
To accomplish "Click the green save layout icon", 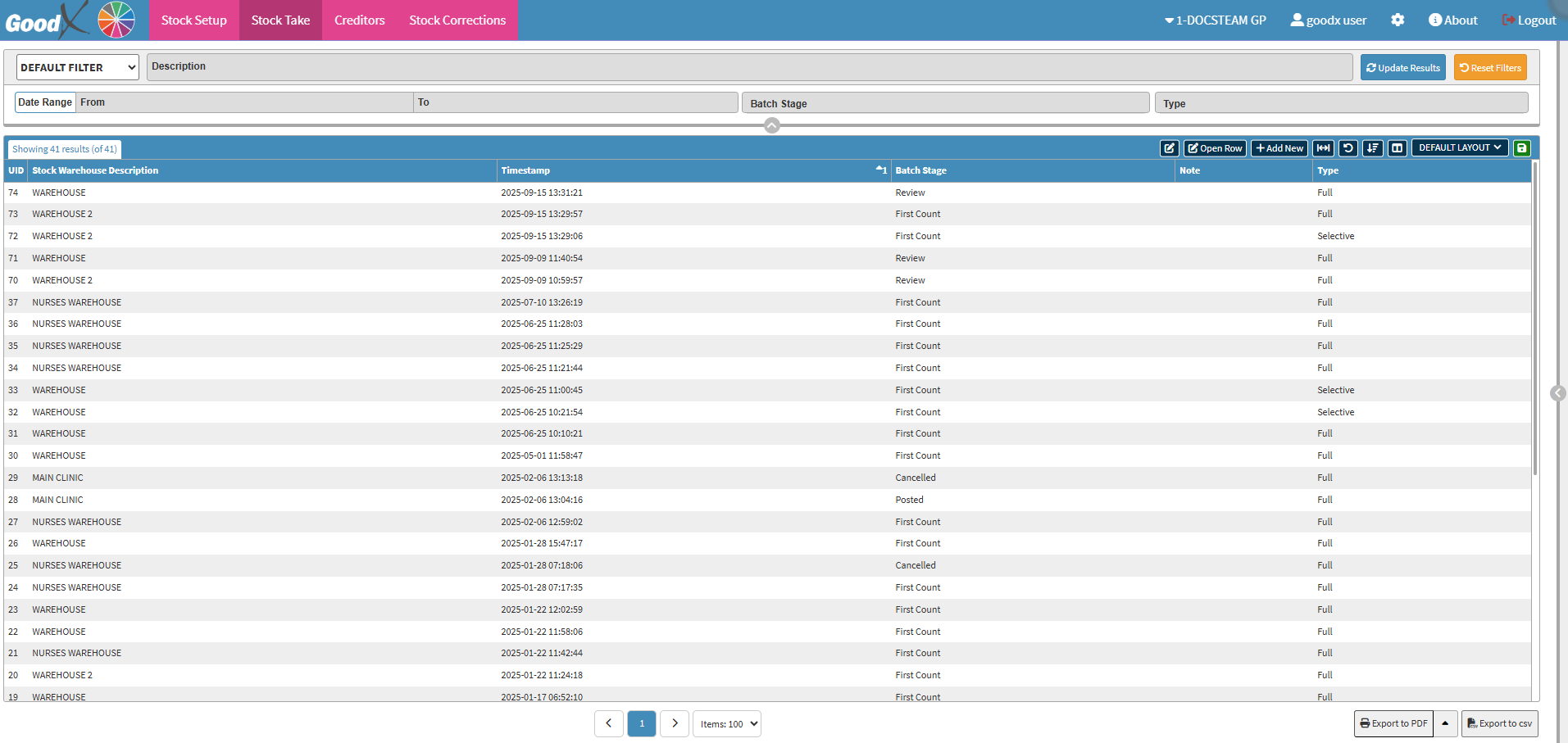I will (1521, 148).
